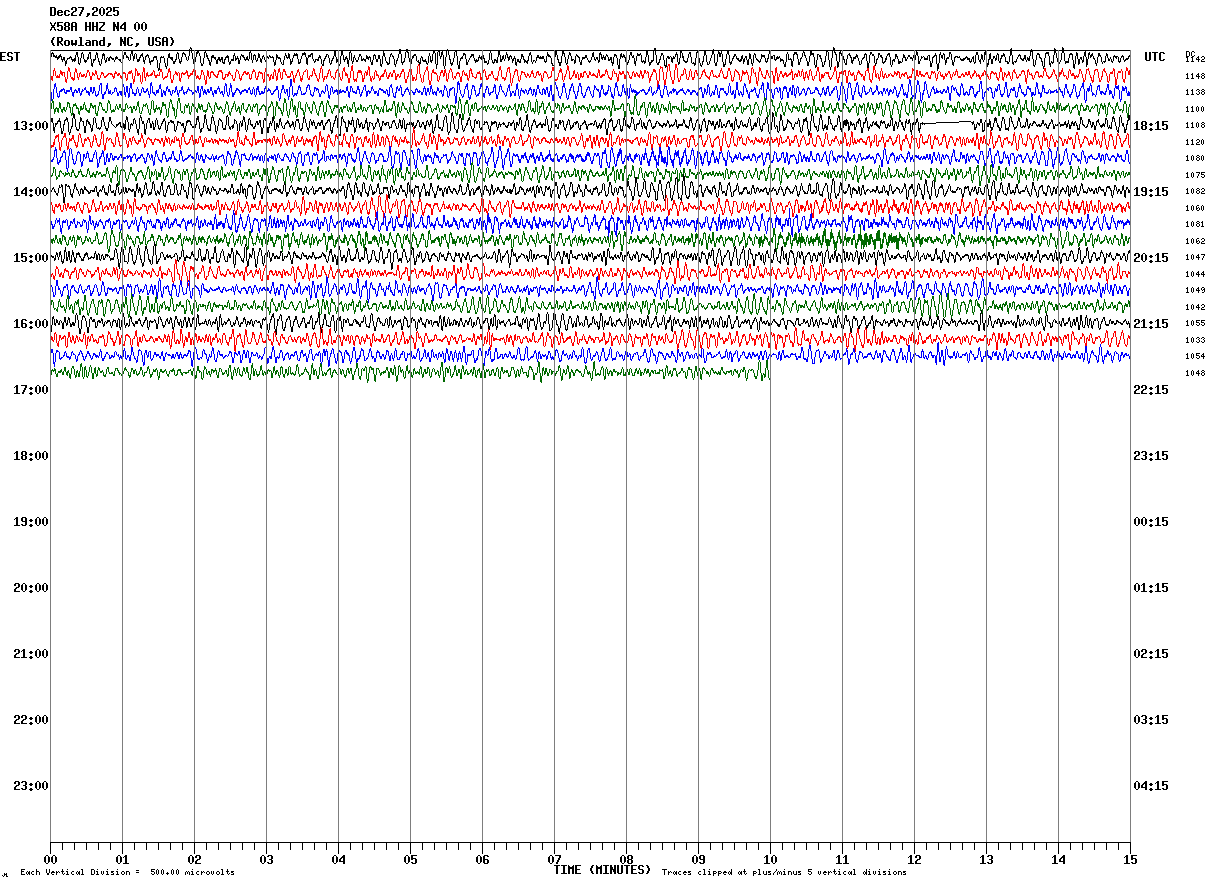
Task: Click minute 09 on the time axis
Action: pos(698,860)
